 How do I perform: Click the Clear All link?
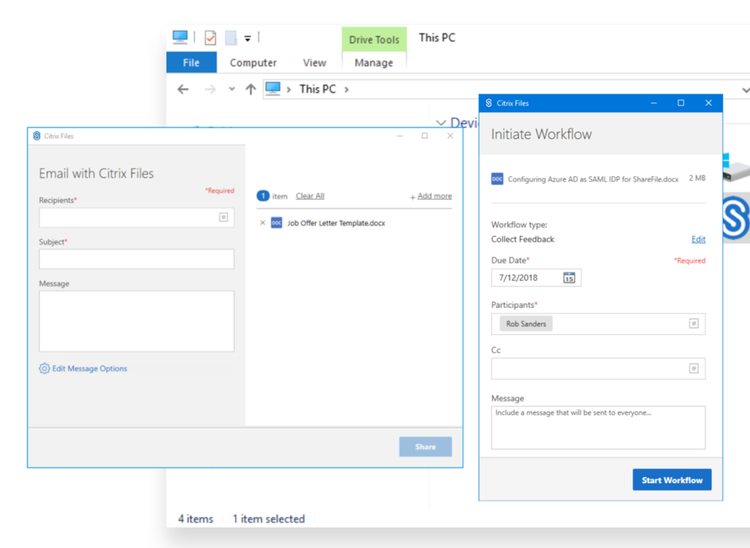310,196
